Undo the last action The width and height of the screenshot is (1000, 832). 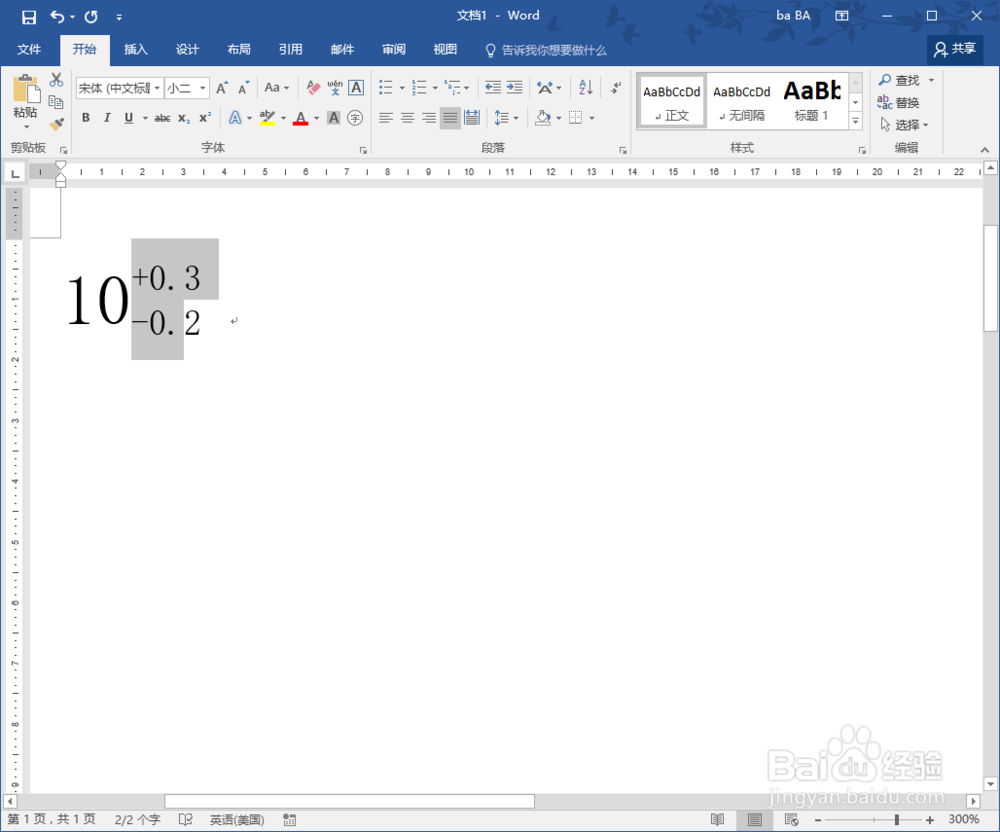pyautogui.click(x=57, y=17)
